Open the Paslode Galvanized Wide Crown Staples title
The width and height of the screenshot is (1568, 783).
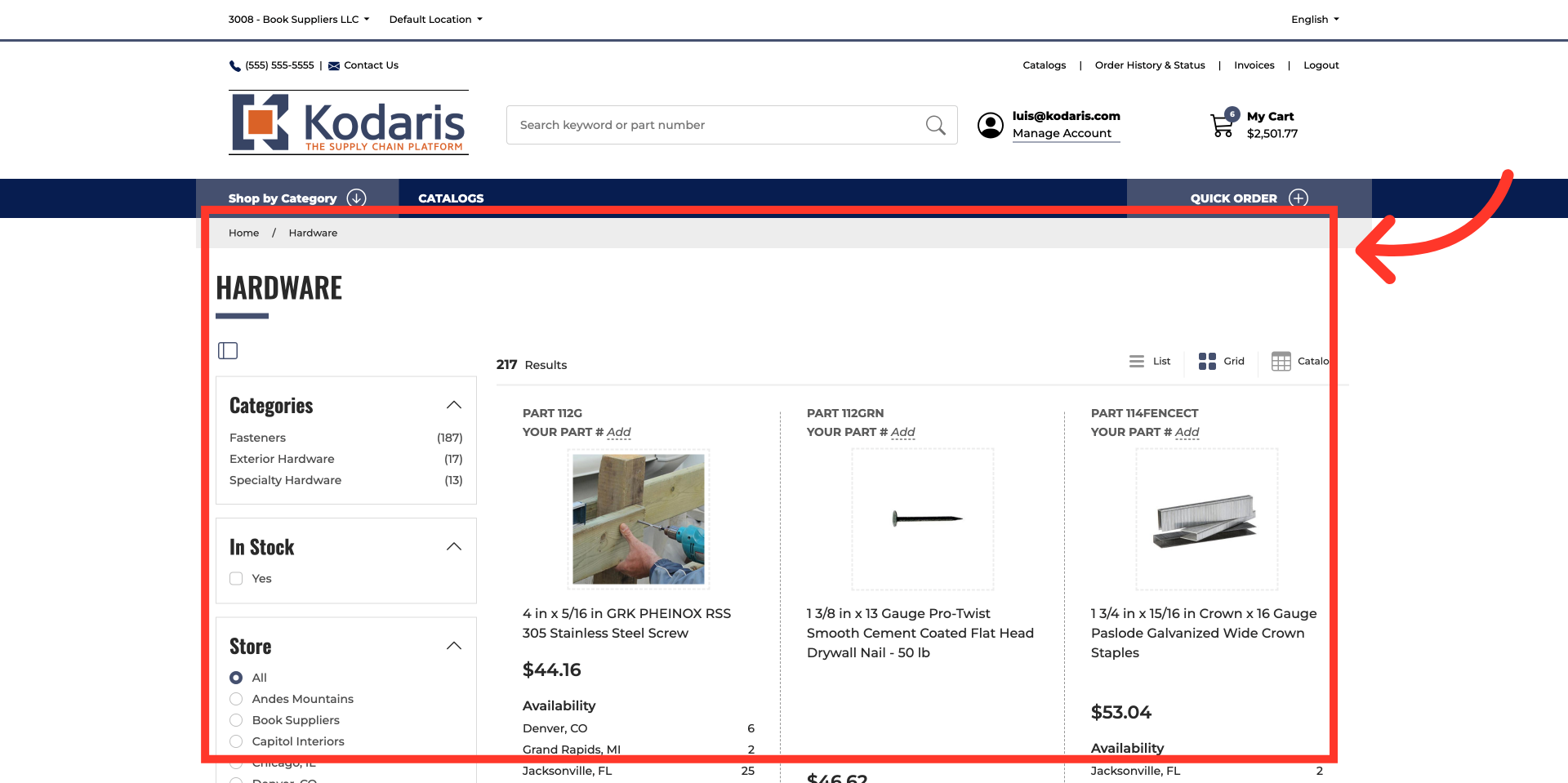1204,633
